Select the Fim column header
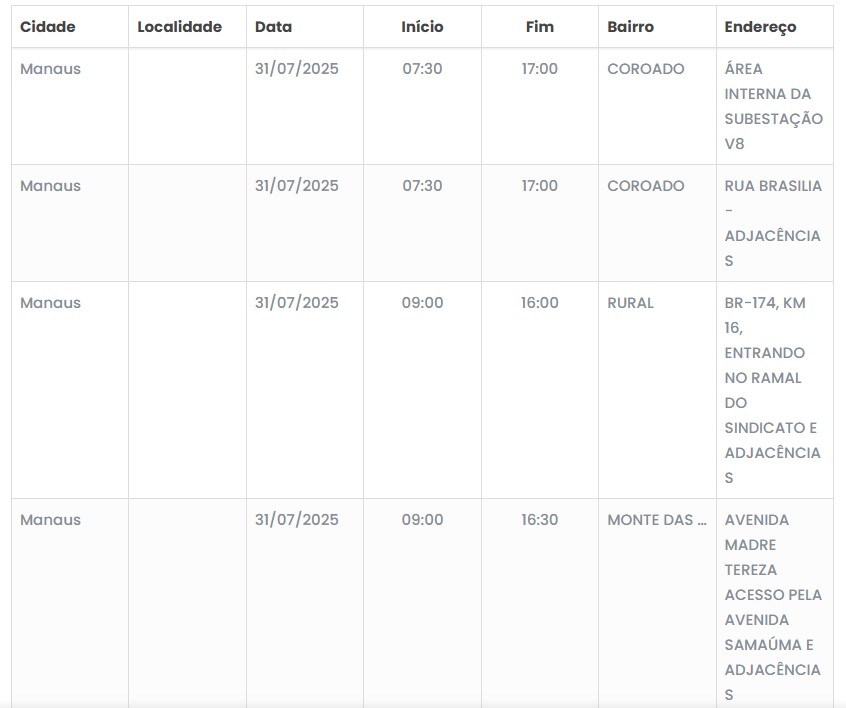The height and width of the screenshot is (708, 846). tap(539, 27)
